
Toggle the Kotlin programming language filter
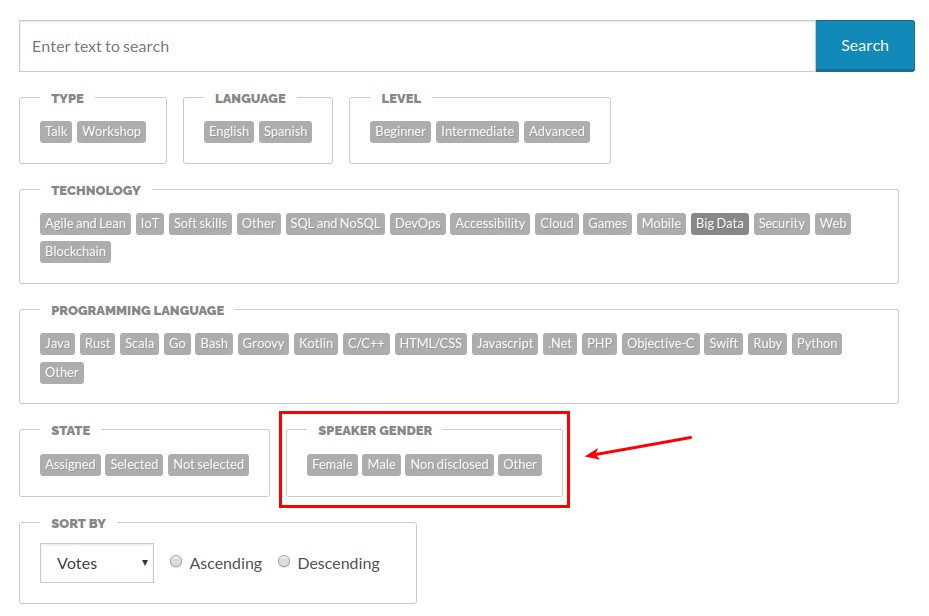(x=315, y=343)
